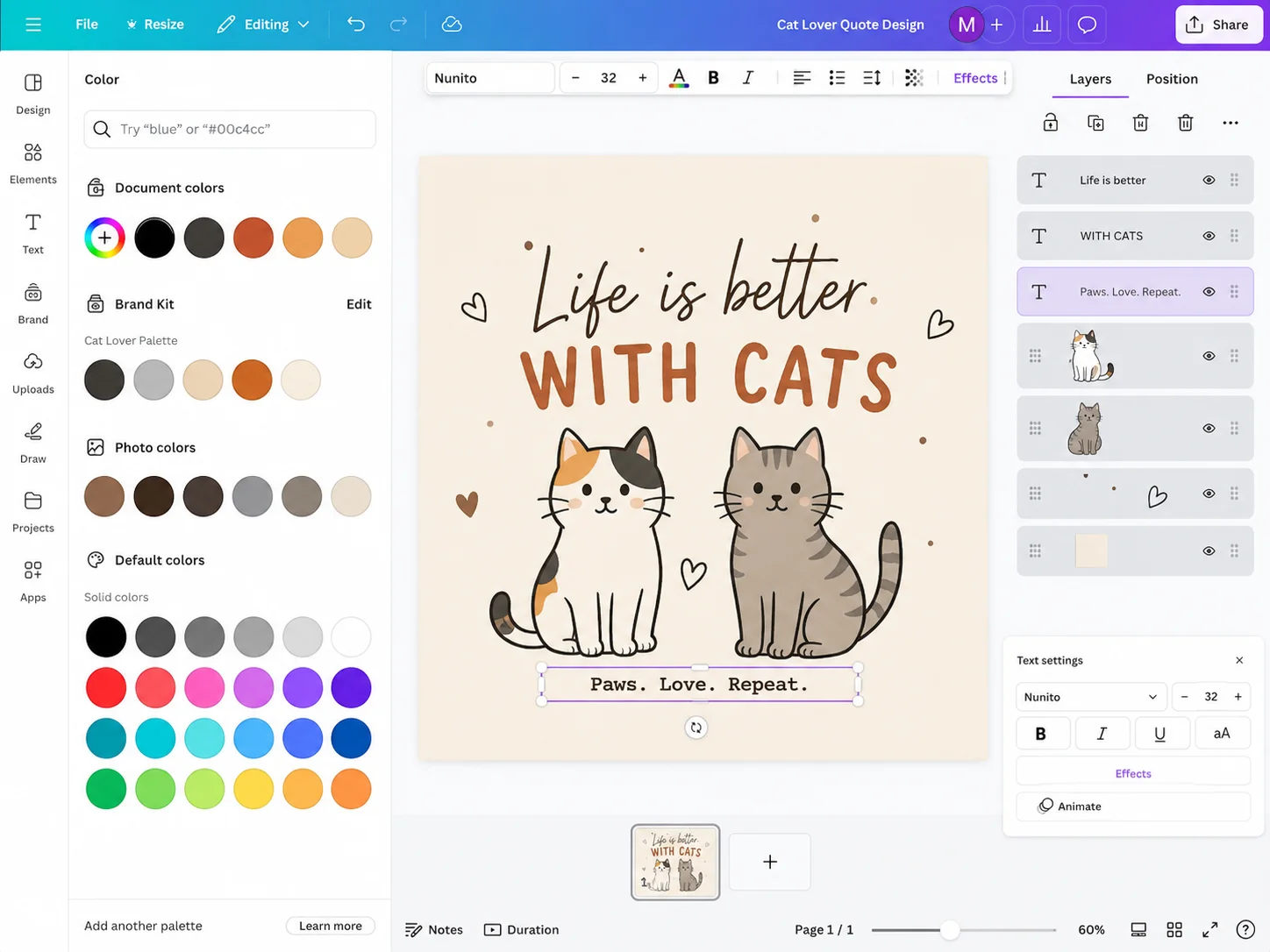The width and height of the screenshot is (1270, 952).
Task: Increase font size in top toolbar
Action: tap(643, 78)
